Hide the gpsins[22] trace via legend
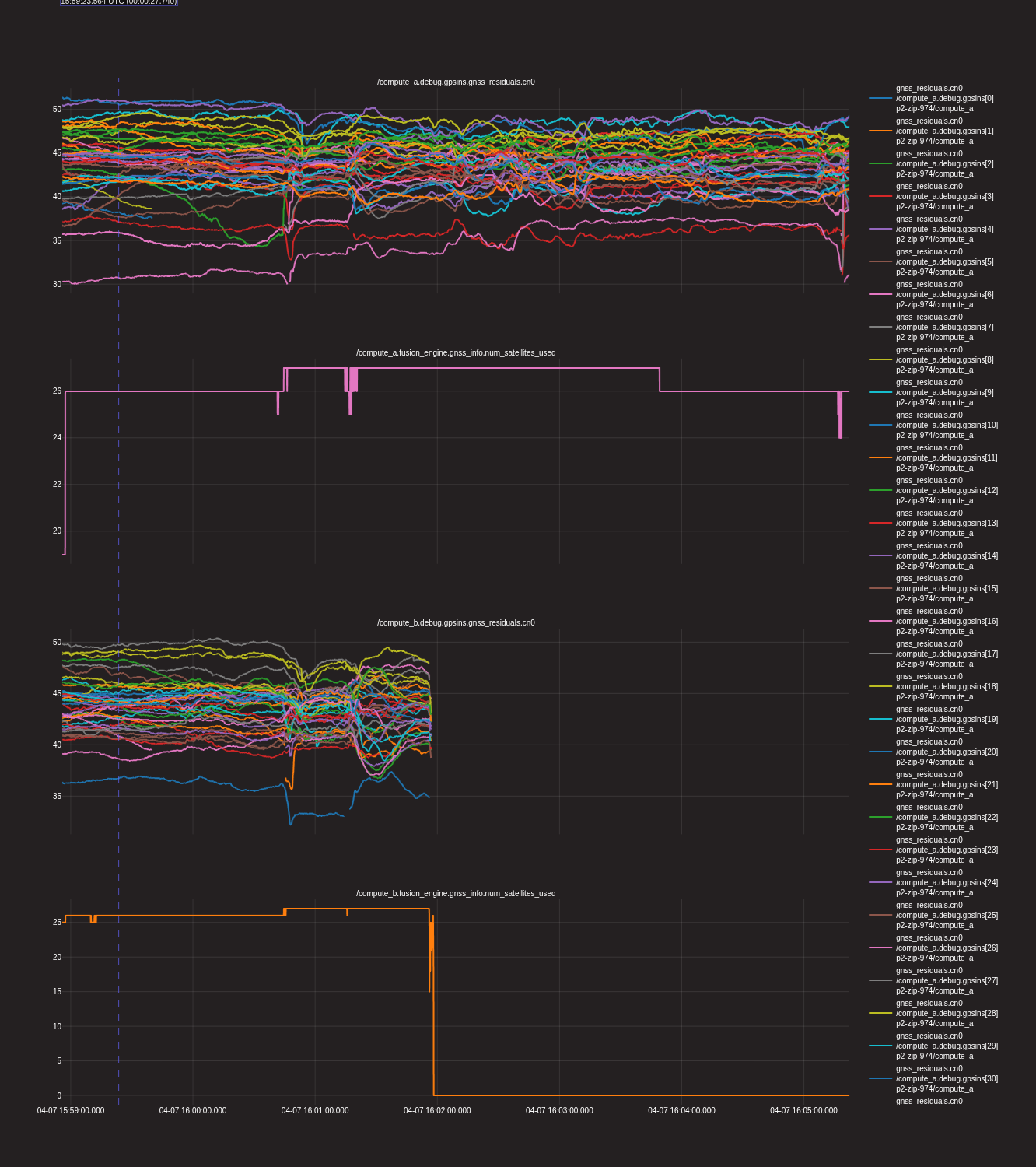The height and width of the screenshot is (1167, 1036). coord(933,818)
